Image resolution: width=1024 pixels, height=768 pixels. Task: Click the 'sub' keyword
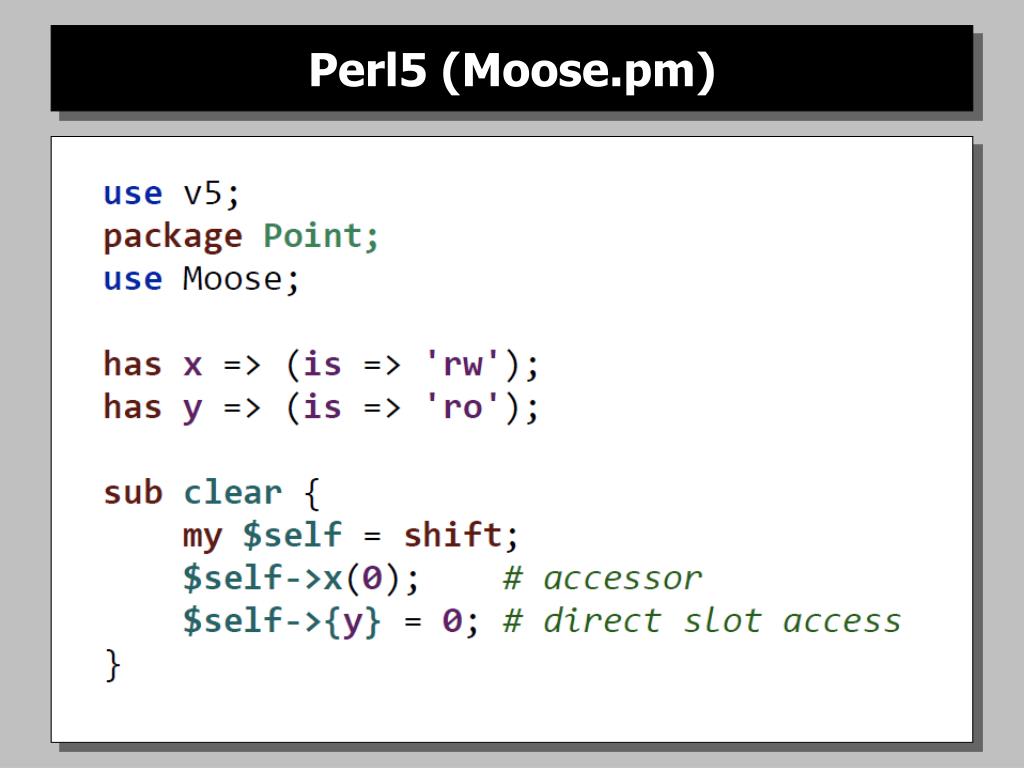click(x=133, y=492)
